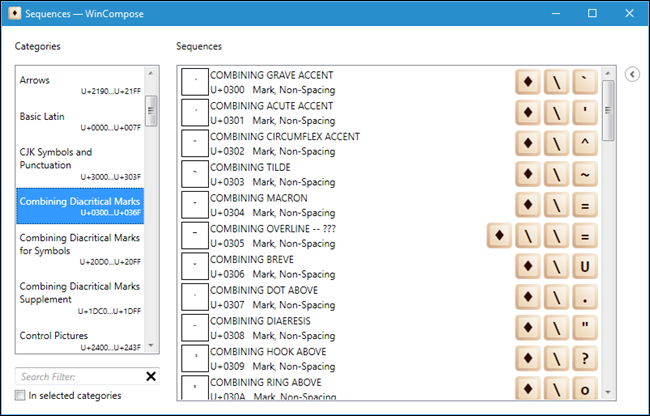Select the Basic Latin category

80,122
